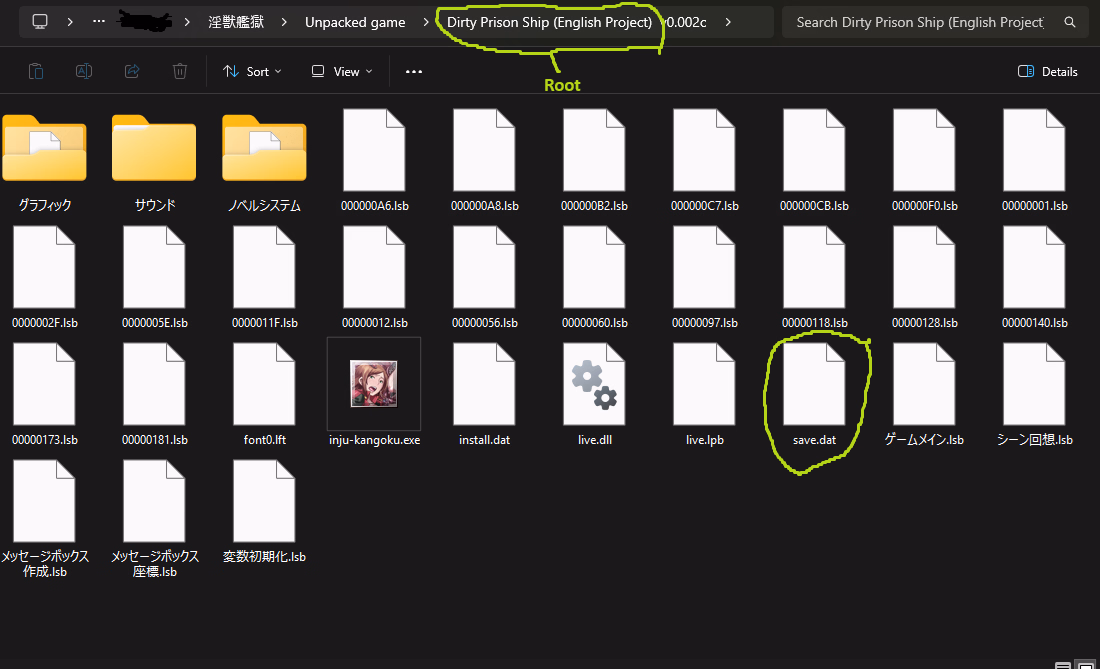Screen dimensions: 1100x669
Task: Select the install.dat file
Action: pyautogui.click(x=484, y=385)
